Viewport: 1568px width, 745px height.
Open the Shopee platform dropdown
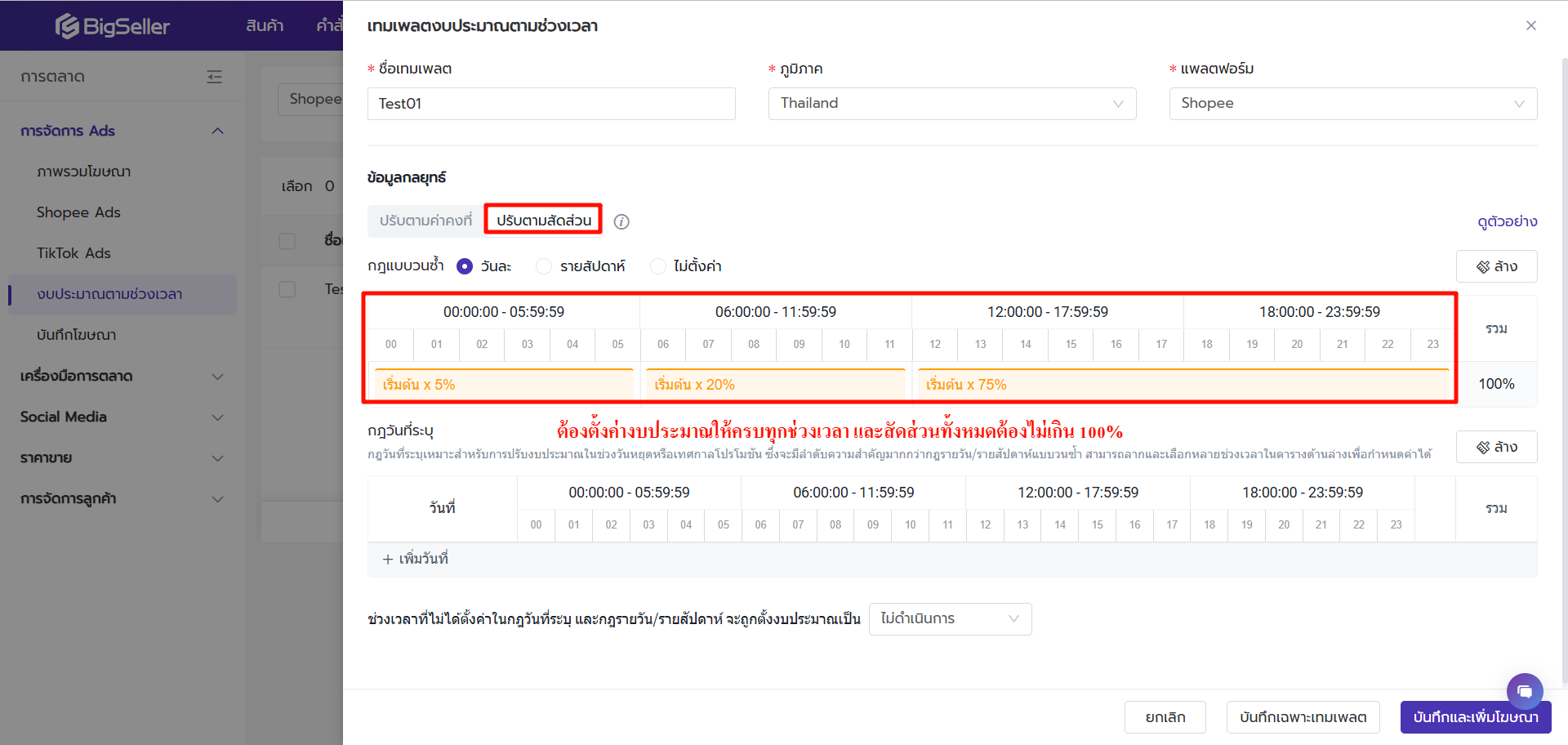click(x=1352, y=104)
